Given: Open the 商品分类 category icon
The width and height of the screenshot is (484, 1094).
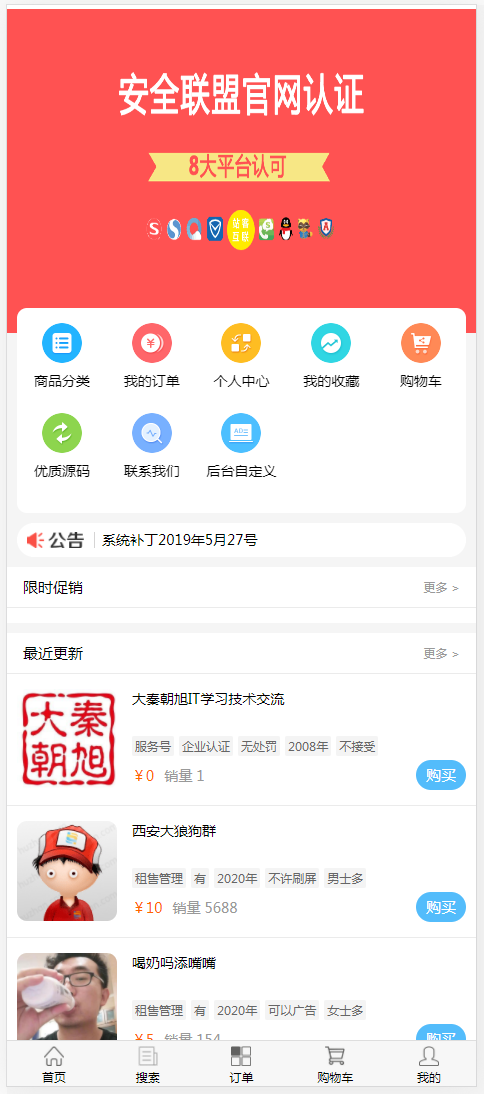Looking at the screenshot, I should coord(62,343).
